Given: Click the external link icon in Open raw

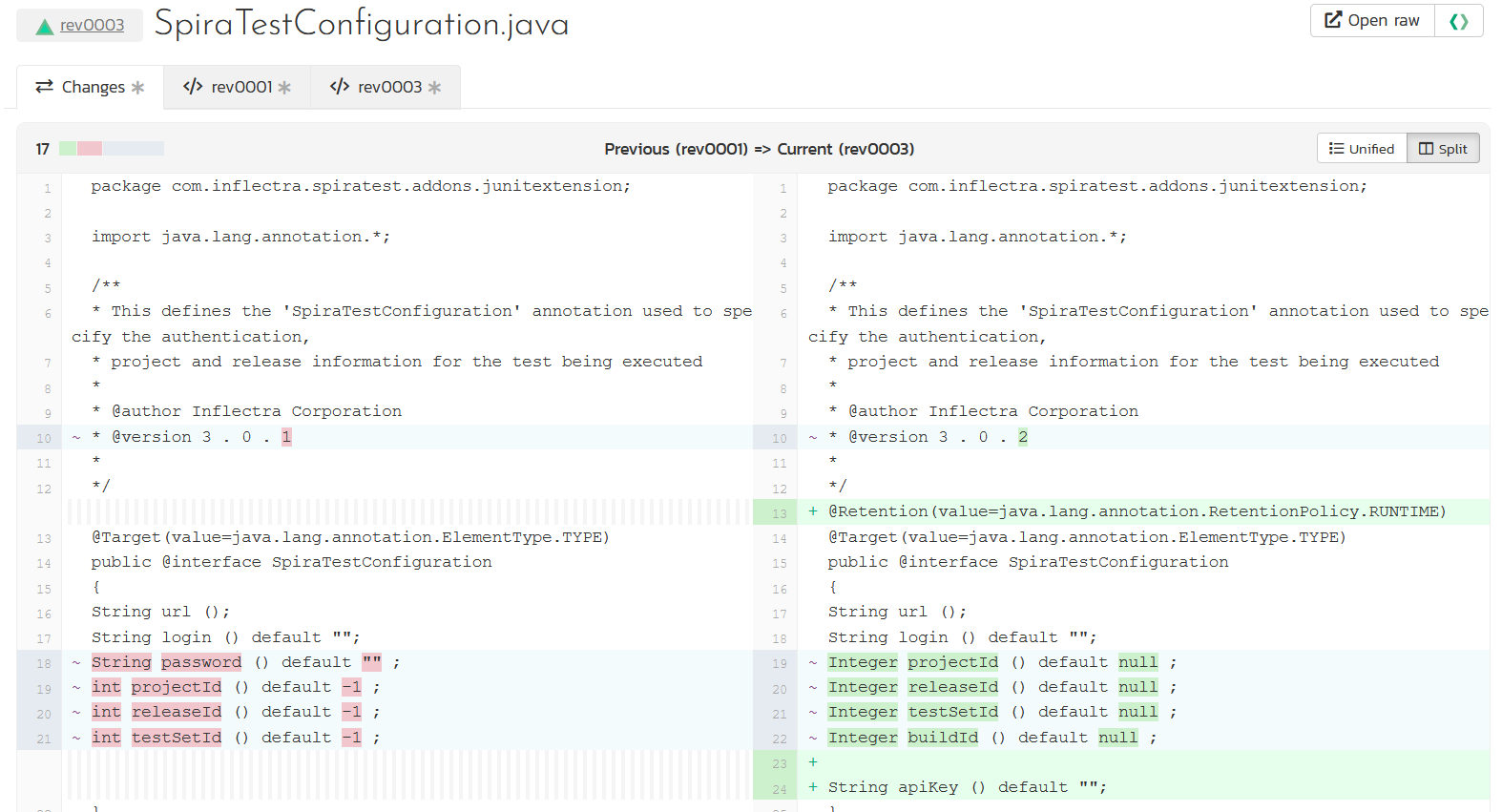Looking at the screenshot, I should [x=1333, y=20].
